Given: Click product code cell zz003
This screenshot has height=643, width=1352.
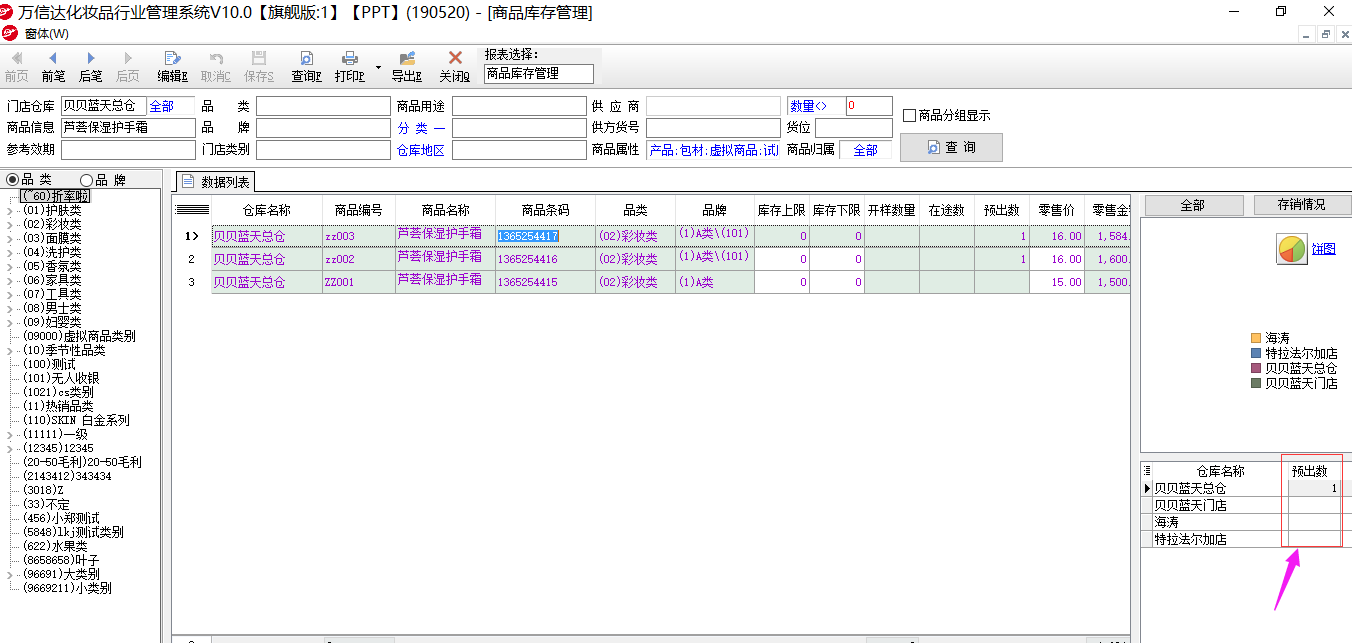Looking at the screenshot, I should point(359,236).
